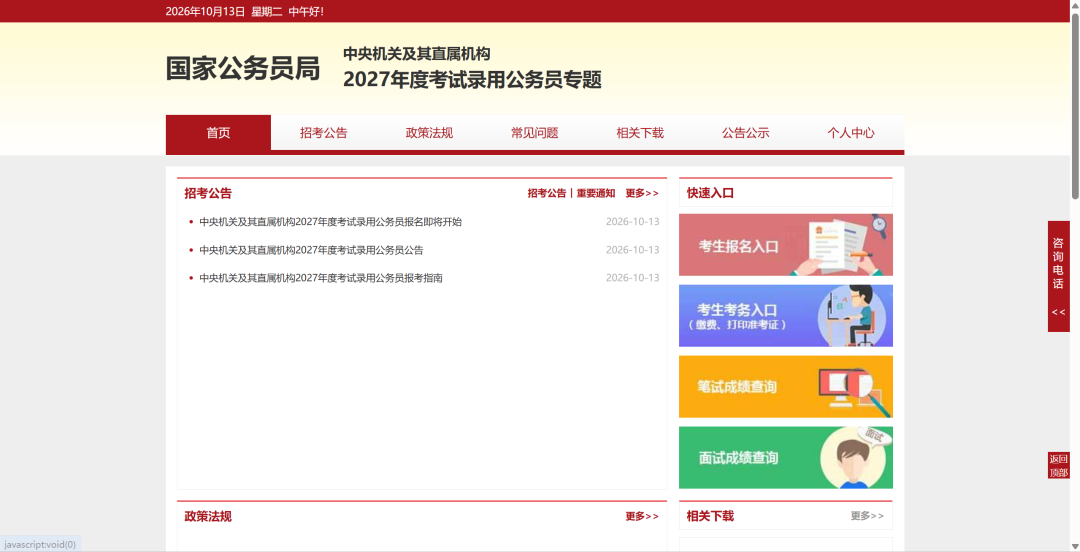
Task: Click the 相关下载 section heading
Action: coord(710,516)
